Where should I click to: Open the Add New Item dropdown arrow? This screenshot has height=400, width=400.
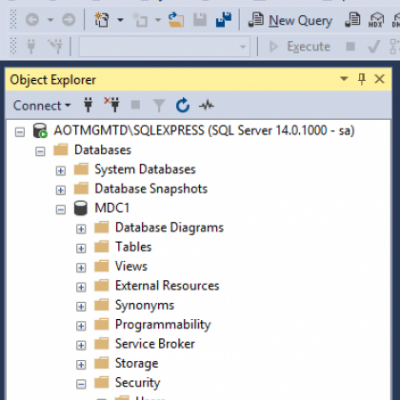click(158, 20)
